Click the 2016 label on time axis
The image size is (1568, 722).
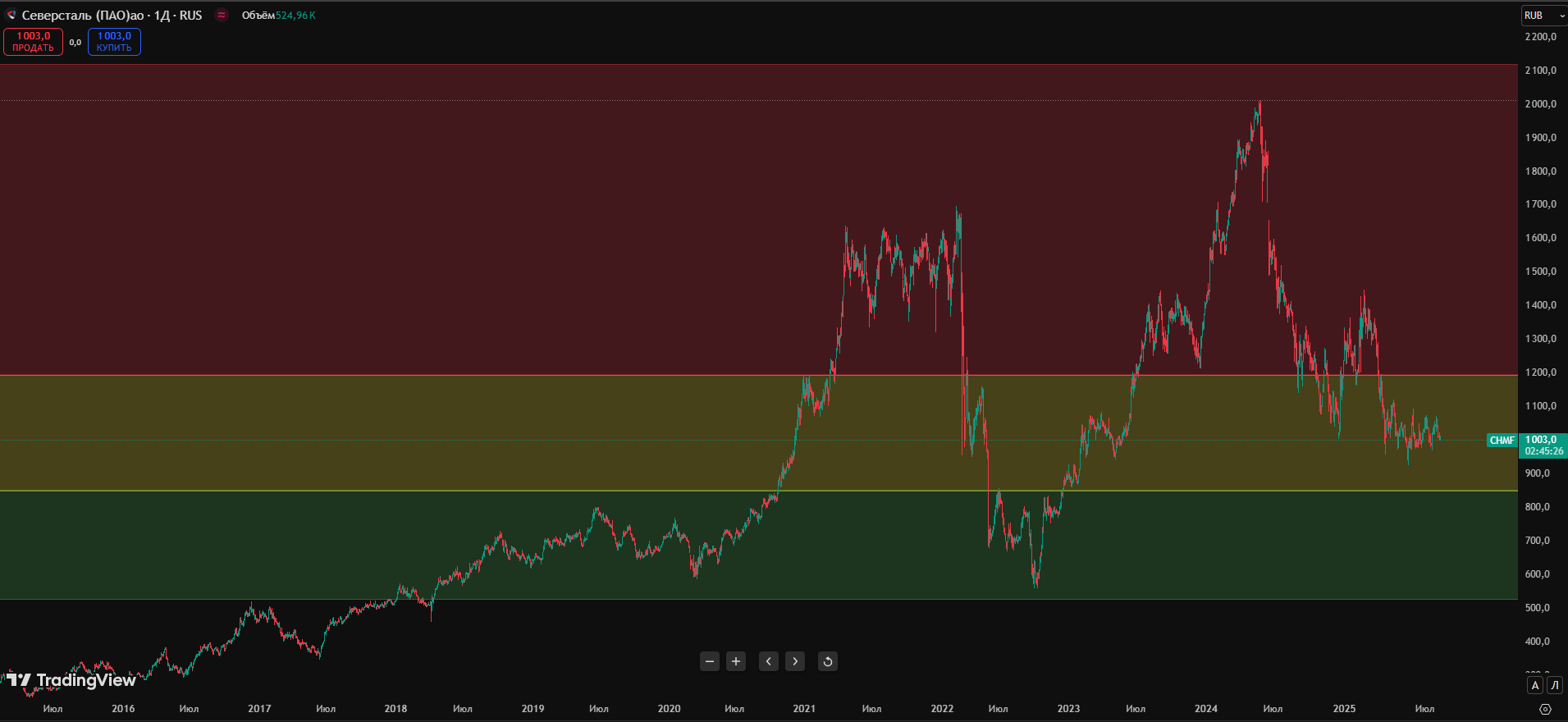[x=123, y=709]
